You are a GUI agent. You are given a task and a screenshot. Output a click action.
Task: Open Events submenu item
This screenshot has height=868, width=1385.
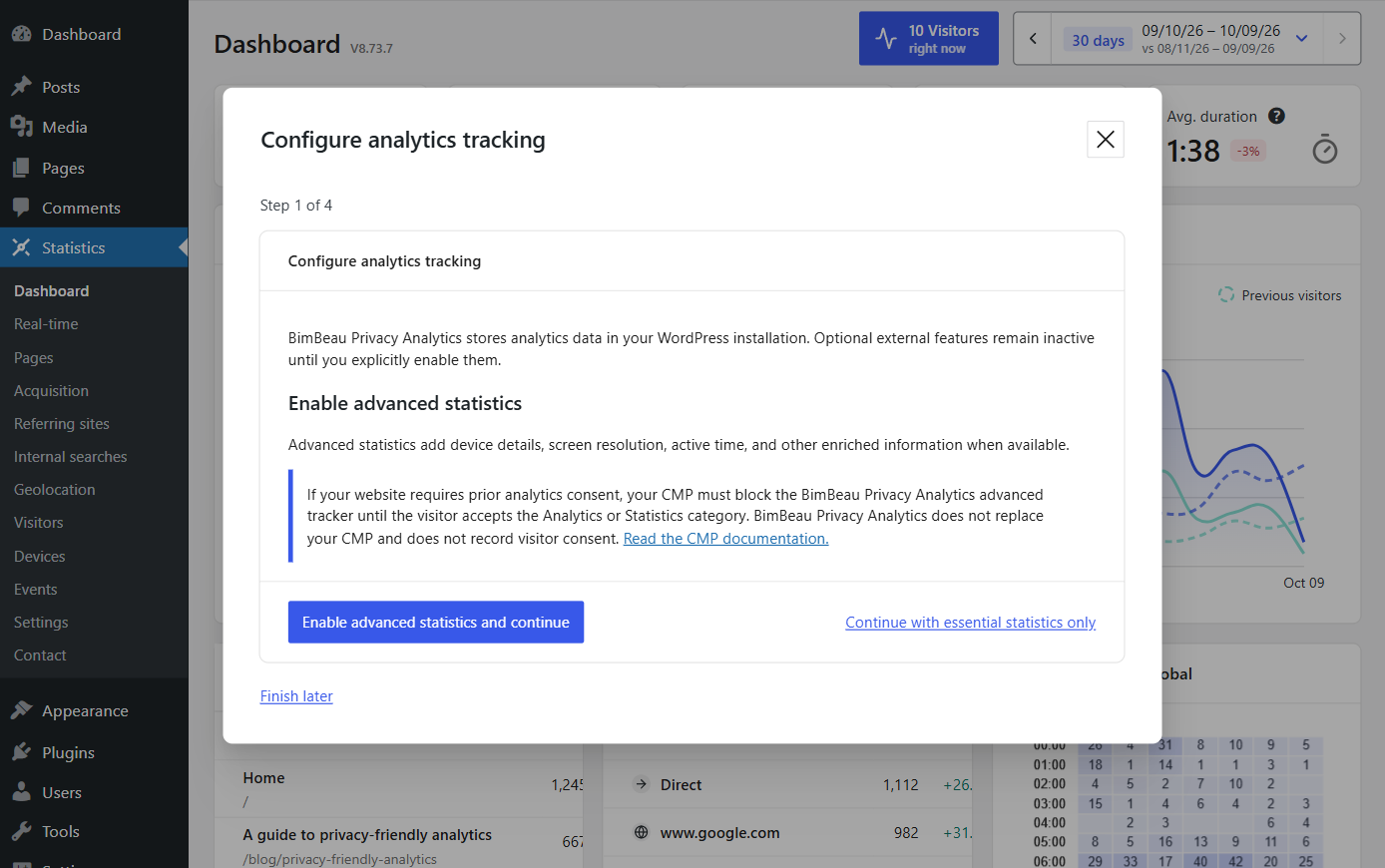(36, 589)
